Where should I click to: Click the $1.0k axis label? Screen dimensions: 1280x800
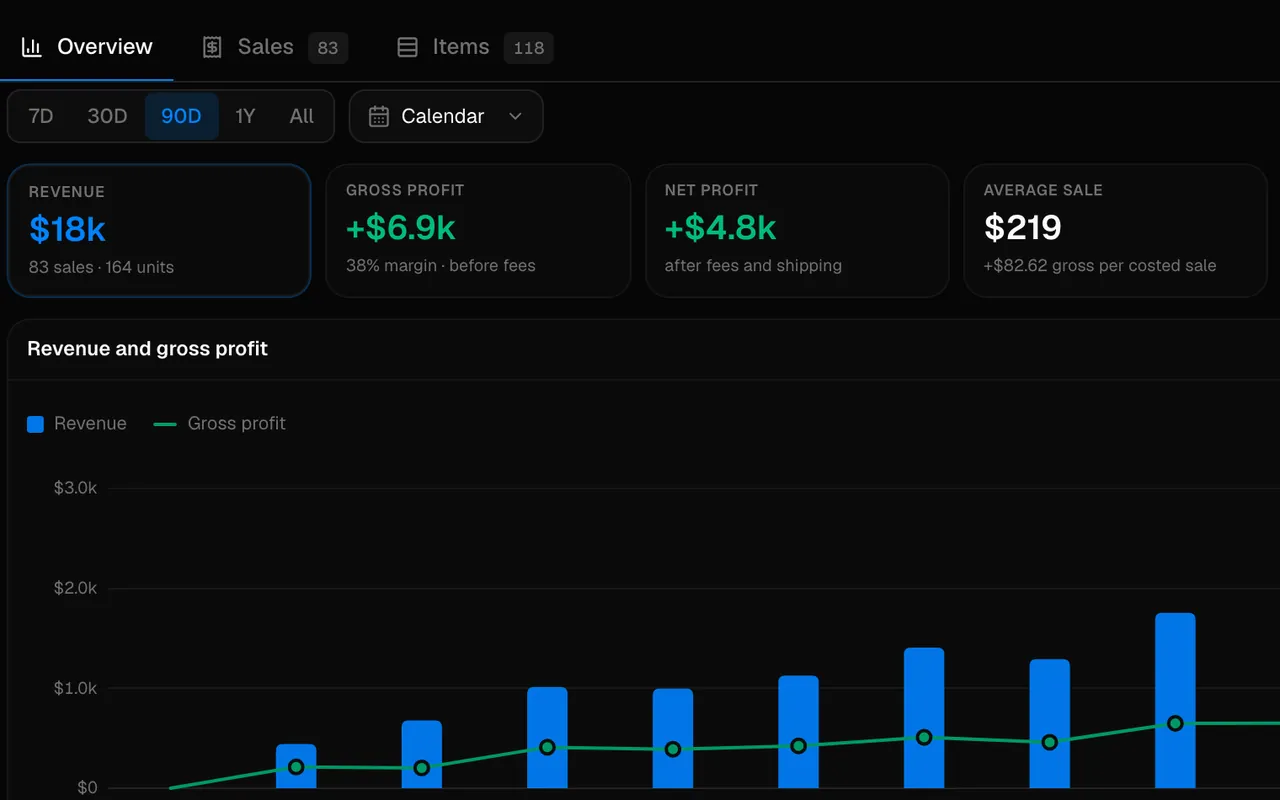[75, 688]
